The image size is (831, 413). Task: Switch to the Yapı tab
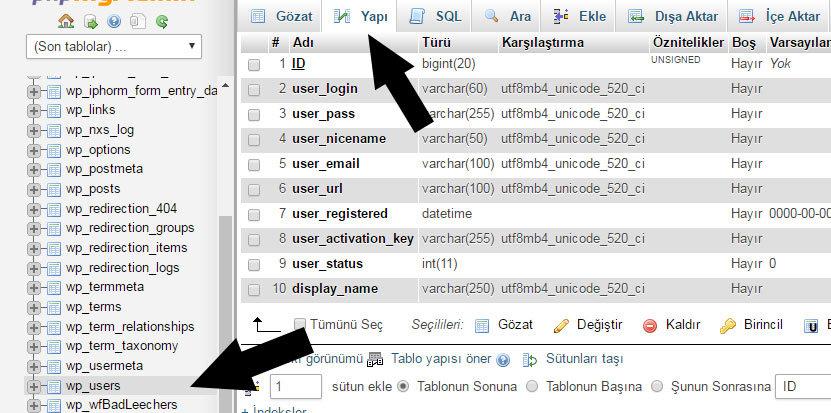point(360,16)
